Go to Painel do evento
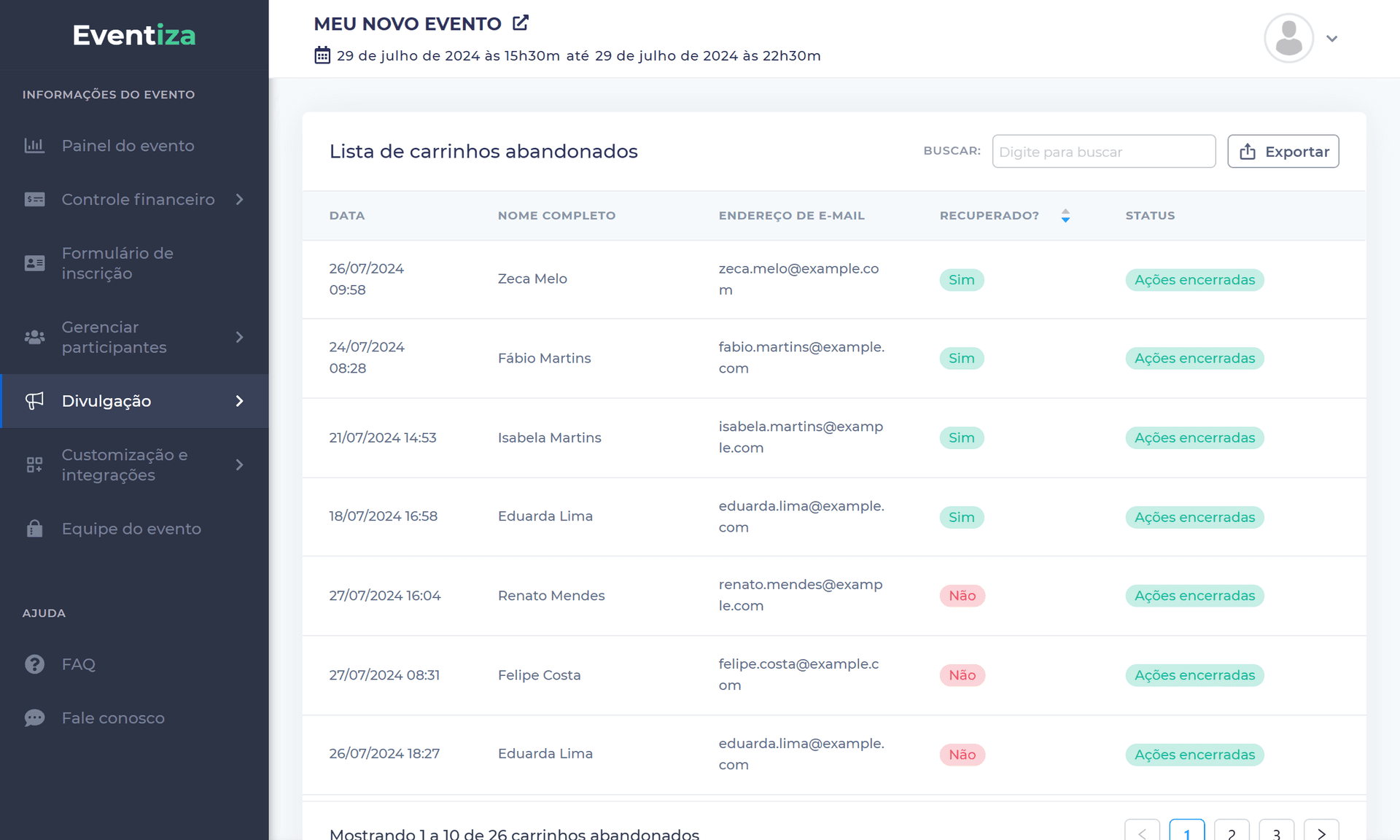This screenshot has width=1400, height=840. [x=128, y=146]
